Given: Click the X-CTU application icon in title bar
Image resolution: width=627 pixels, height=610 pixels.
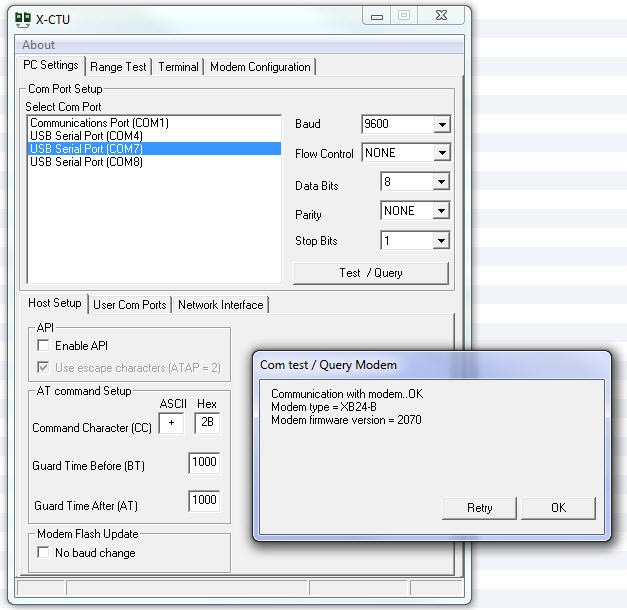Looking at the screenshot, I should pyautogui.click(x=24, y=18).
